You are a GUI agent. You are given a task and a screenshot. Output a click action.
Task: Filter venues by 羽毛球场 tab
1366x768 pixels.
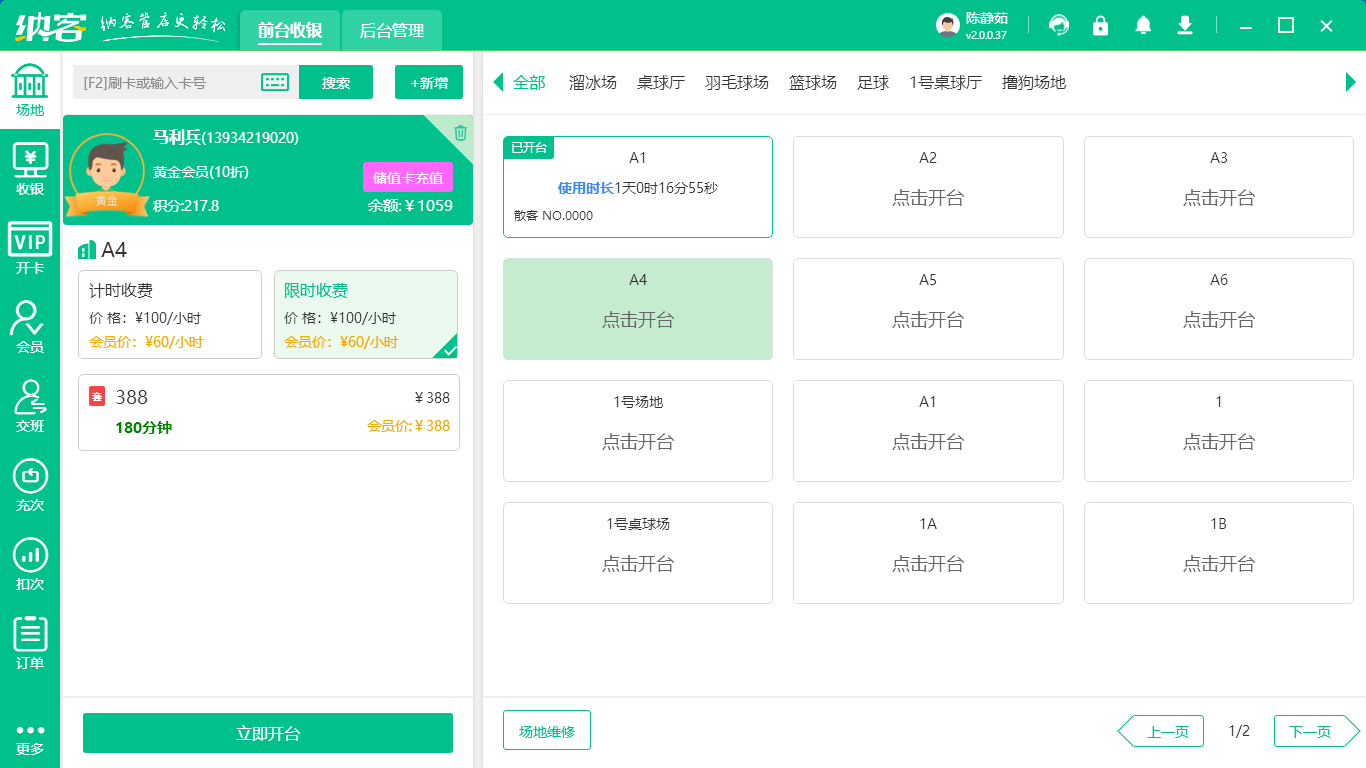click(737, 83)
